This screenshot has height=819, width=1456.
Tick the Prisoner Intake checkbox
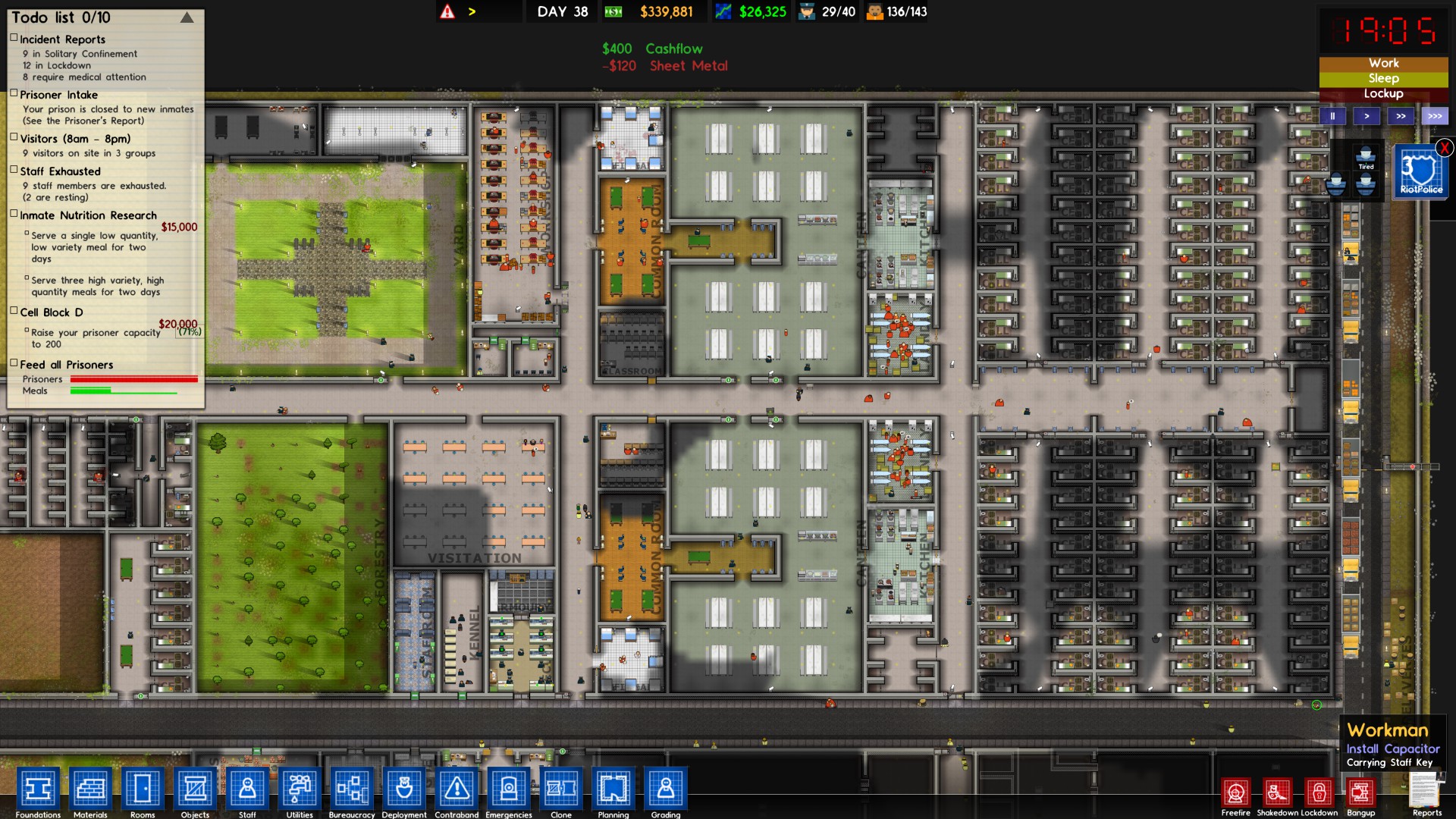click(14, 93)
